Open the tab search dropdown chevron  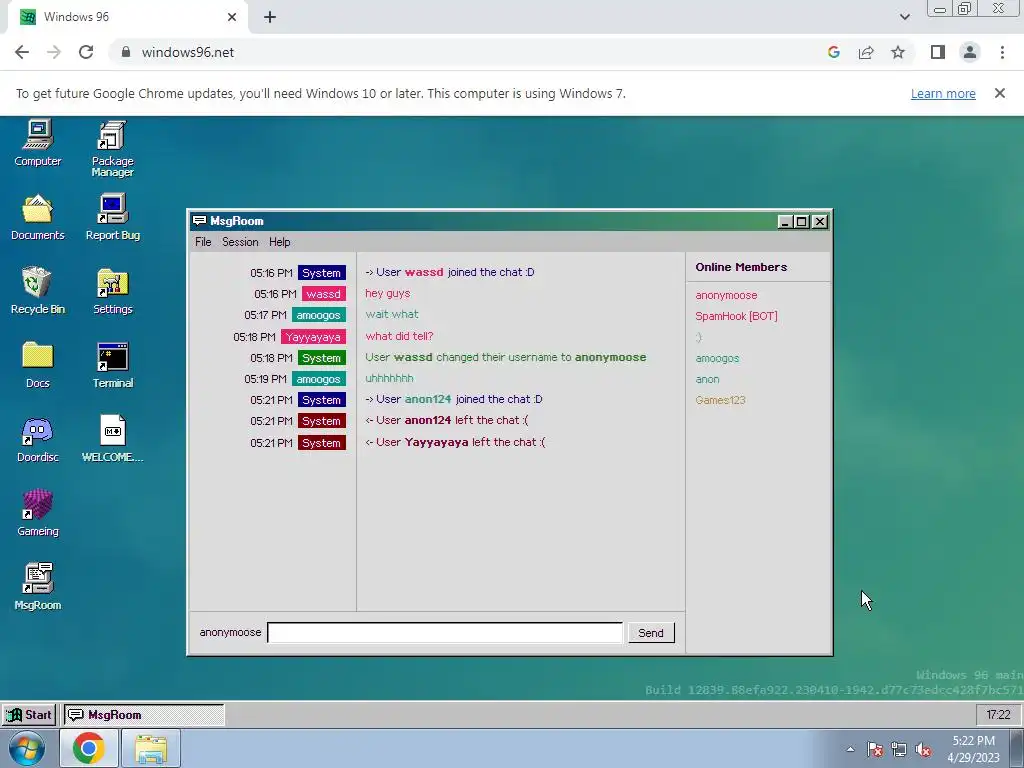pyautogui.click(x=904, y=18)
